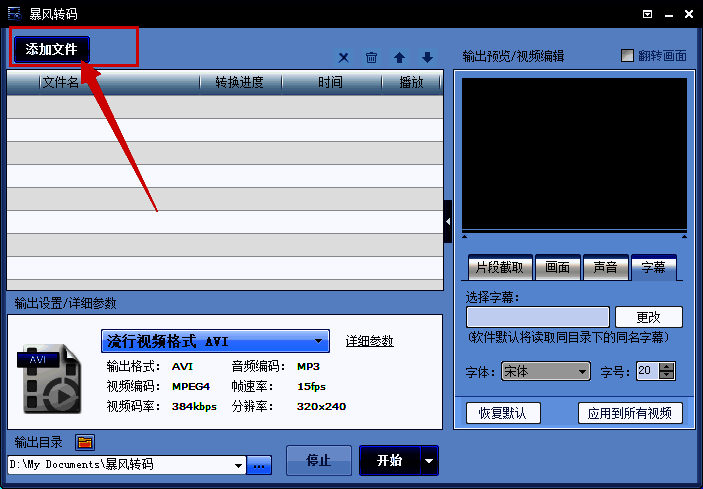Open the 字体 font dropdown showing 宋体

pos(545,371)
